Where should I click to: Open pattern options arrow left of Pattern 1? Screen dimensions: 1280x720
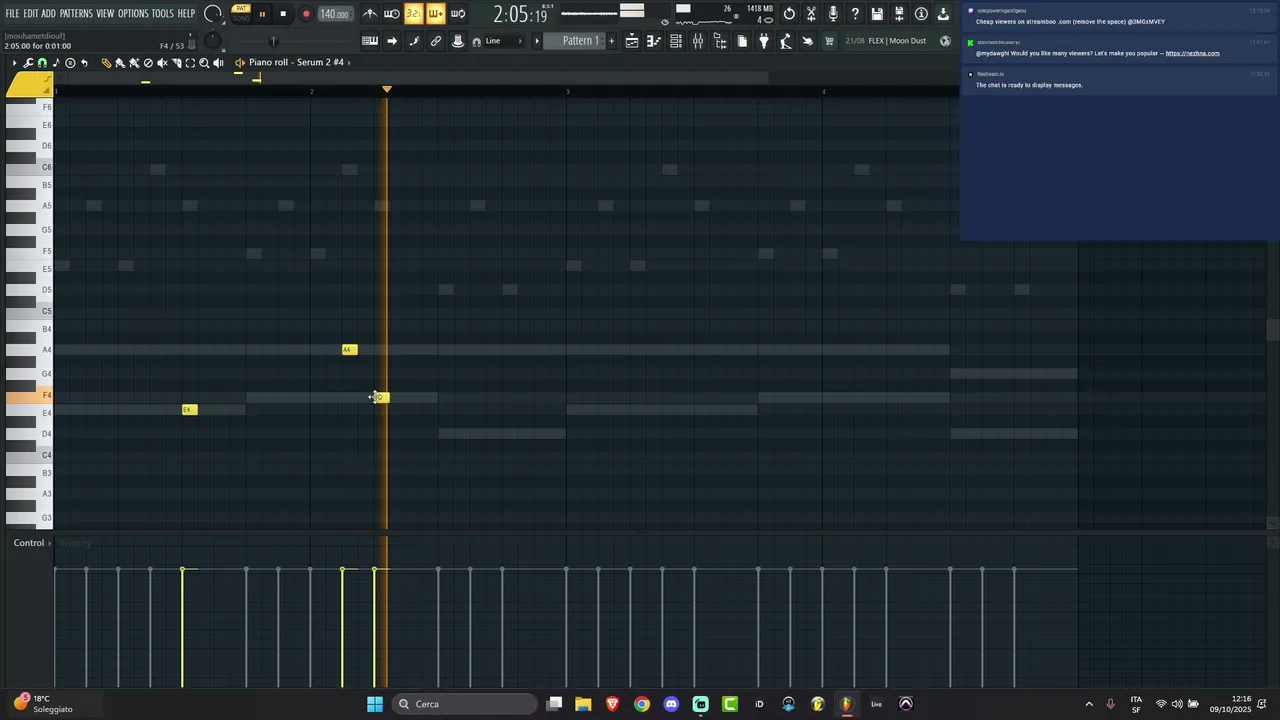pos(537,41)
